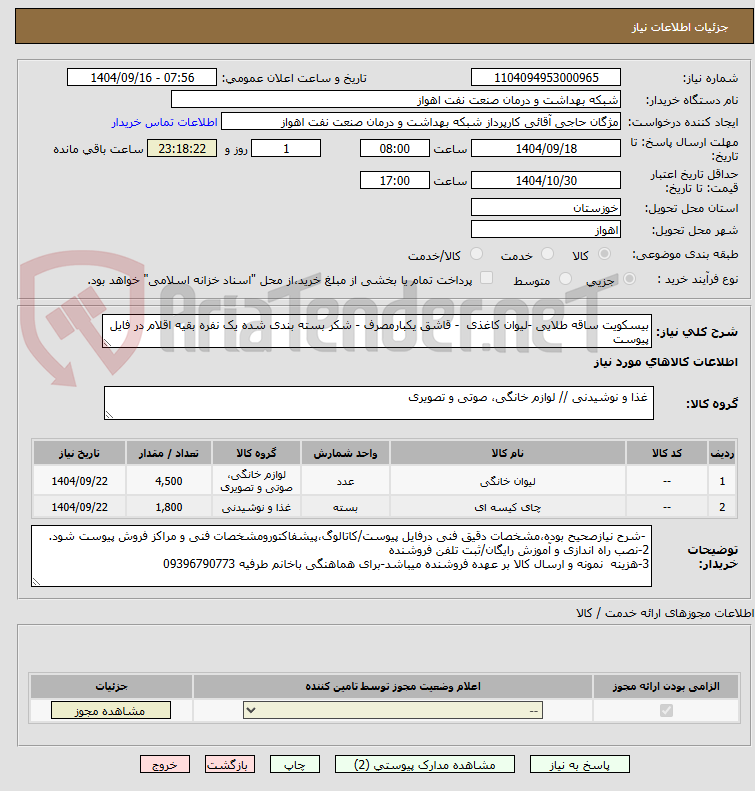Click row number 1 cell

point(722,481)
